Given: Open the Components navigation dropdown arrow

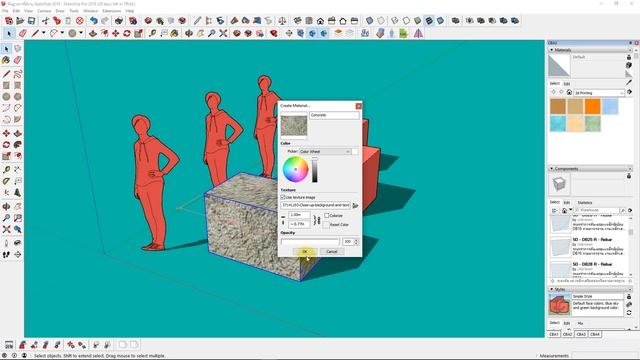Looking at the screenshot, I should point(571,210).
